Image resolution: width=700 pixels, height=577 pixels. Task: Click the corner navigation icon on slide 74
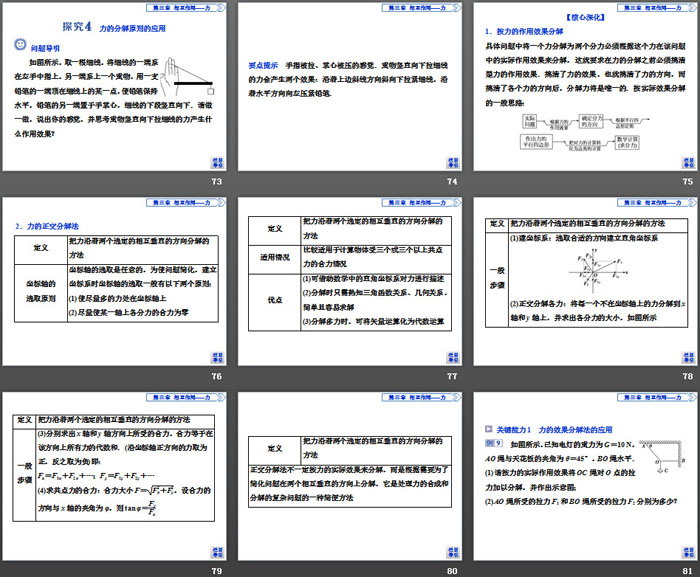(453, 163)
